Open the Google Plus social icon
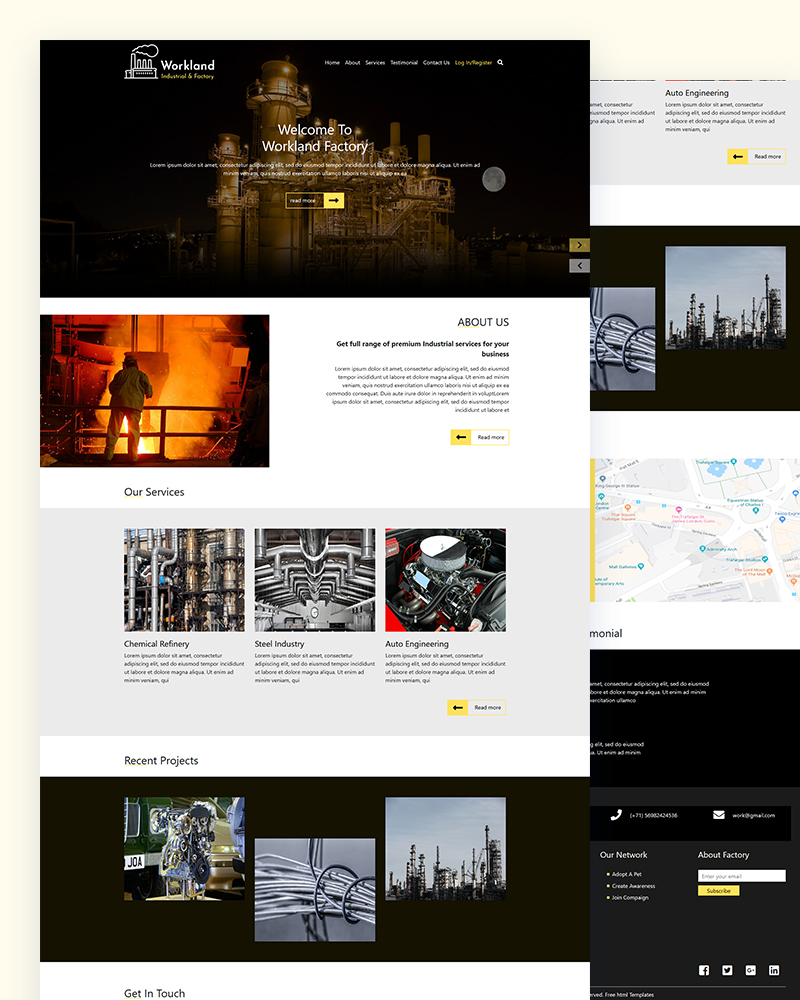Screen dimensions: 800x1000 (751, 970)
